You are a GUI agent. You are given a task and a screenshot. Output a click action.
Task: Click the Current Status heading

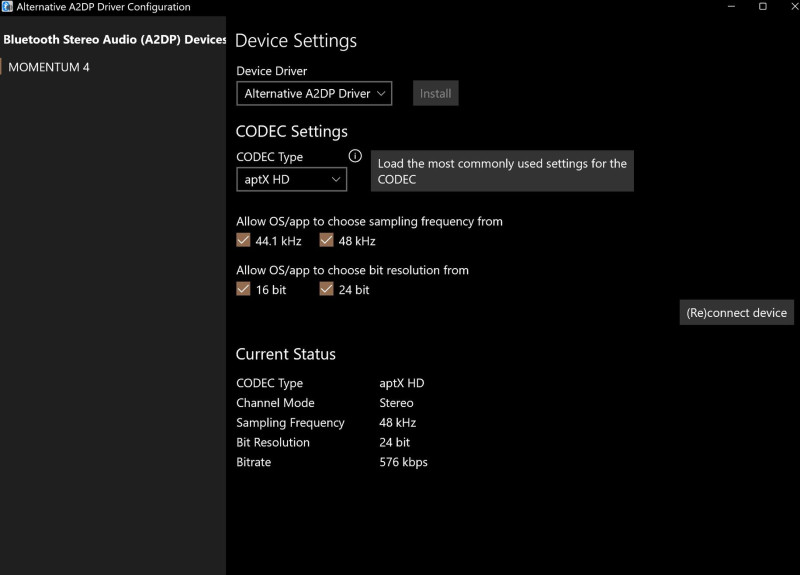coord(286,354)
